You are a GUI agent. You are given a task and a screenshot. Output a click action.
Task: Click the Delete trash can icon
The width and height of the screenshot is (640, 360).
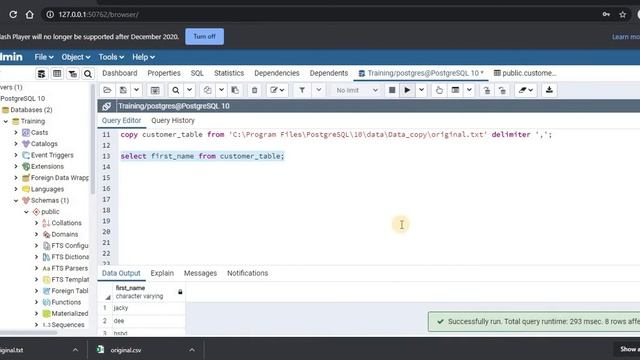coord(254,90)
